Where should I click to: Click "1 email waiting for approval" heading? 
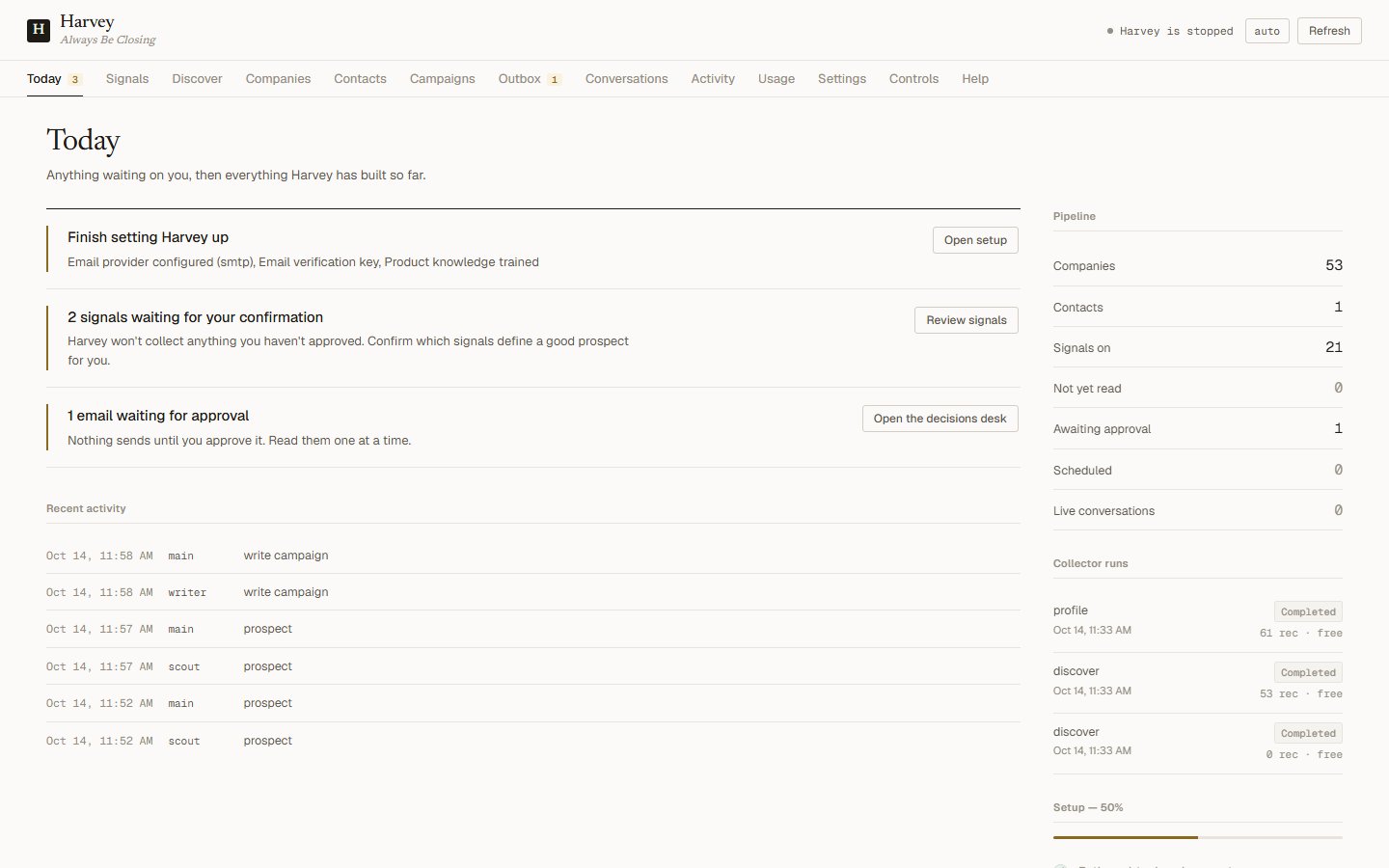[158, 416]
